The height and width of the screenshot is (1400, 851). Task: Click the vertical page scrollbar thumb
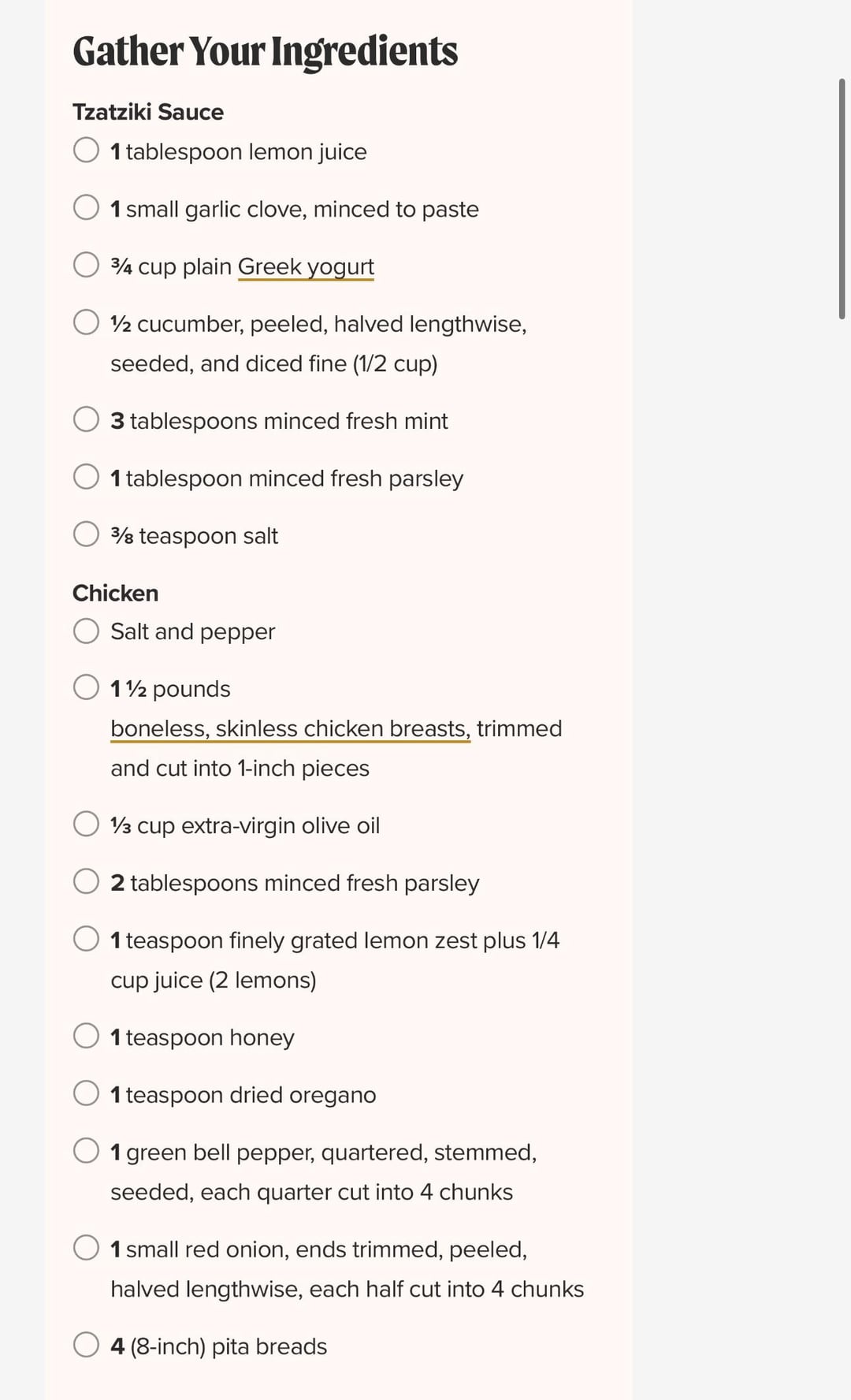click(842, 199)
